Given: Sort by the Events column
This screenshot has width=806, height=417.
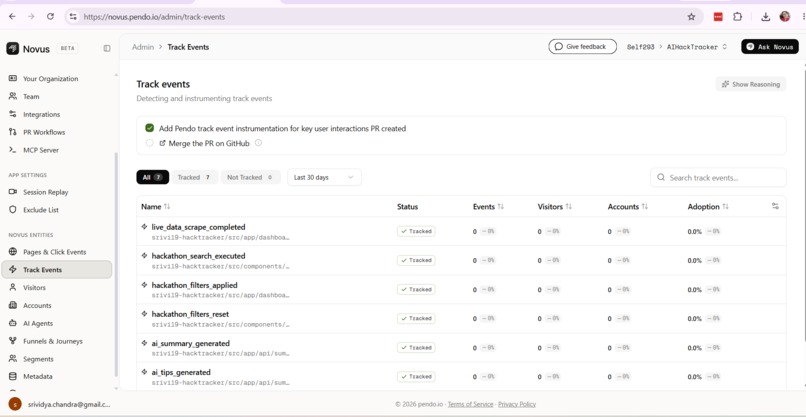Looking at the screenshot, I should click(488, 207).
